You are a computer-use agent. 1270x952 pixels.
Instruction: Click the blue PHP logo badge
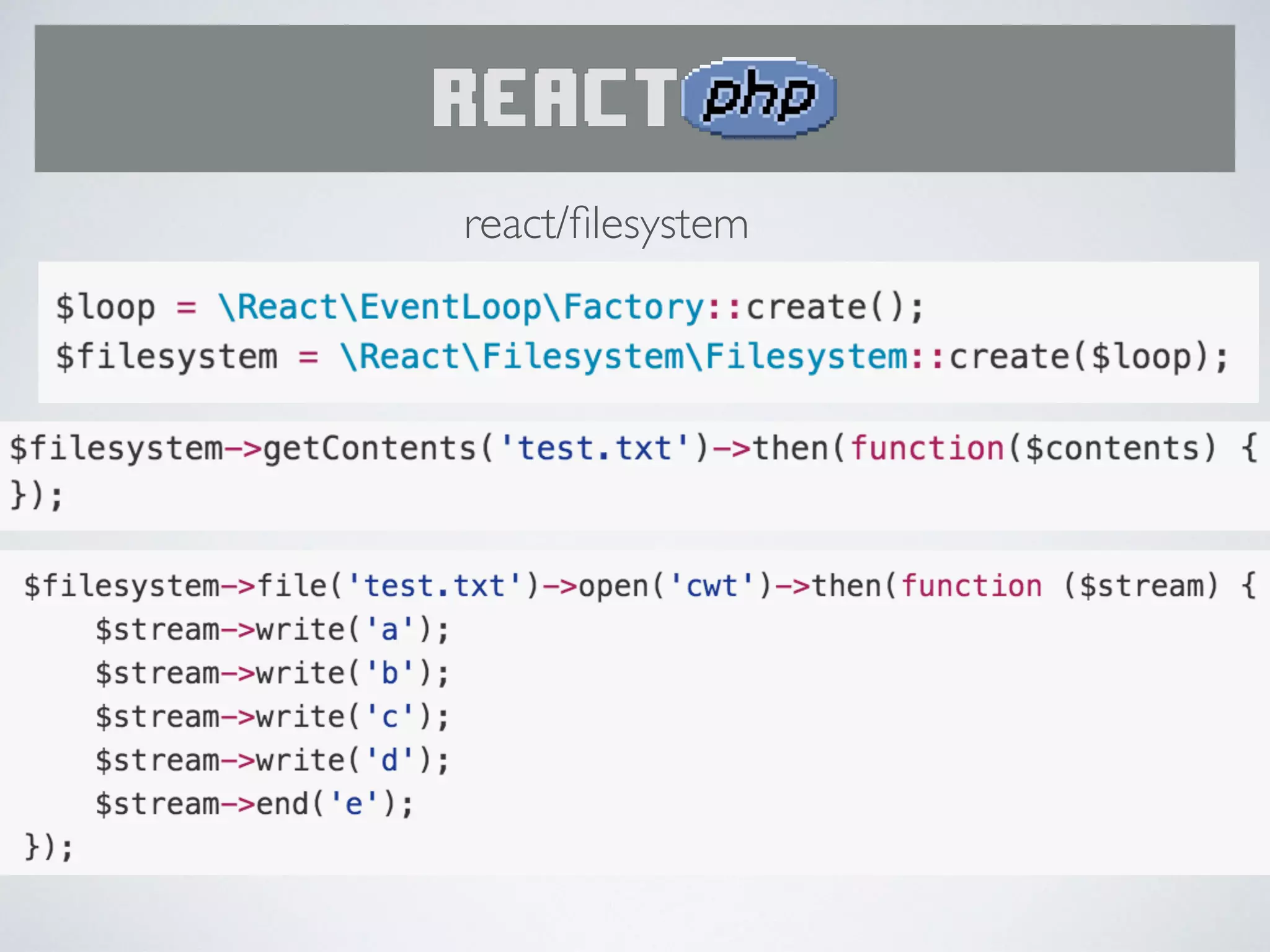(759, 97)
